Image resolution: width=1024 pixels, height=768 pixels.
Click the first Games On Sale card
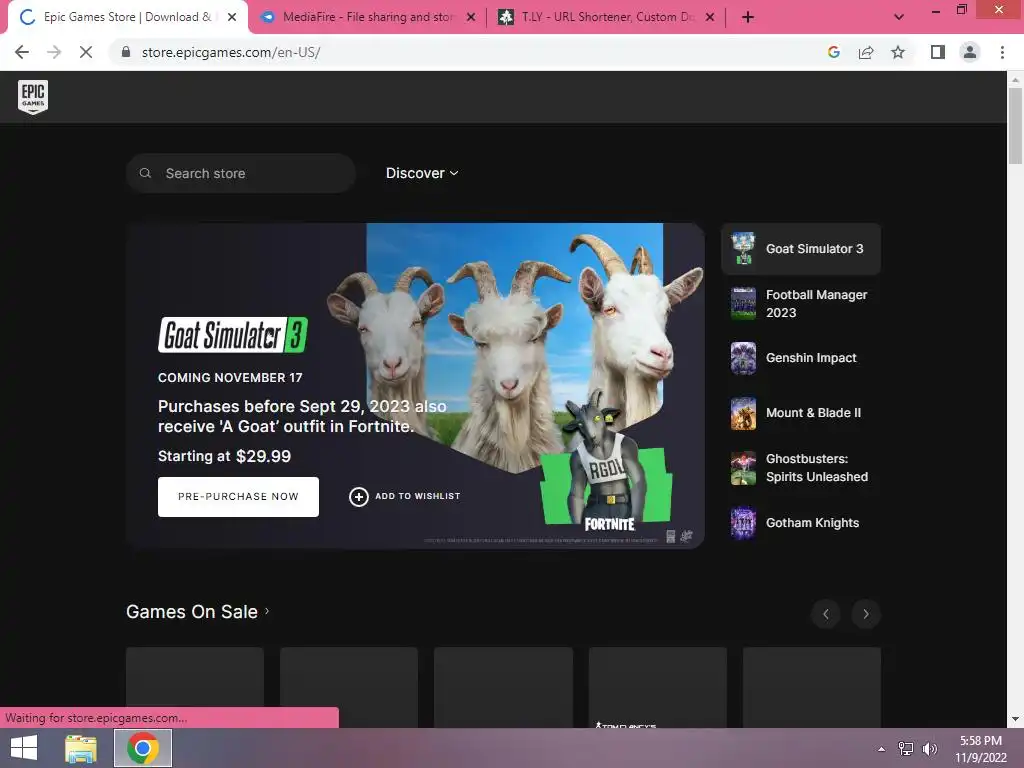coord(195,687)
